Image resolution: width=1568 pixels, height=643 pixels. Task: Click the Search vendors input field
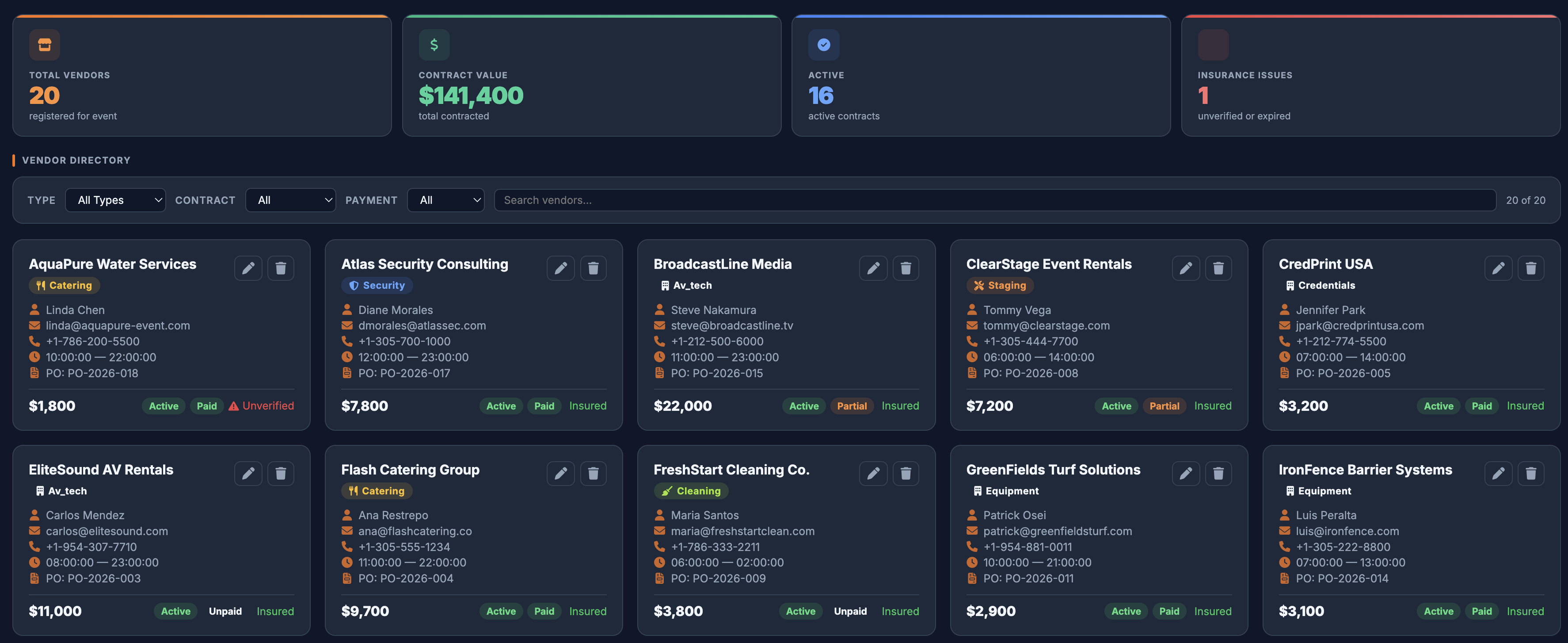[992, 200]
